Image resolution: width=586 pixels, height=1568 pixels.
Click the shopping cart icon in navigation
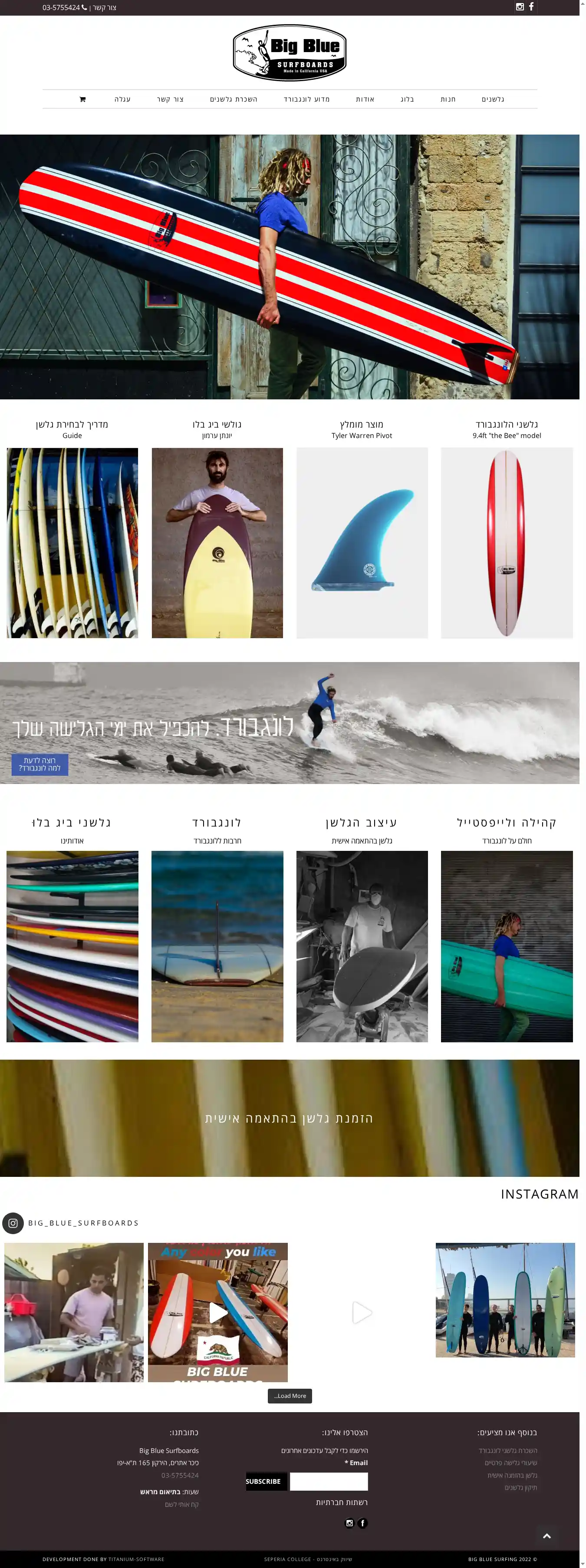point(83,99)
